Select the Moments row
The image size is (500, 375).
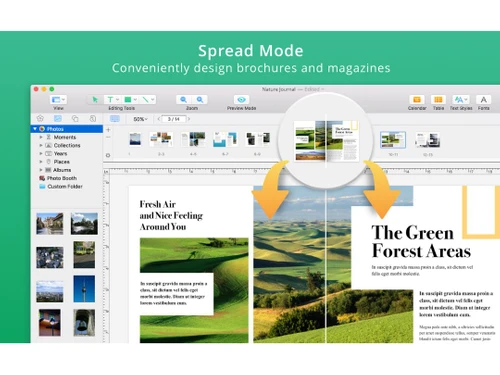(x=67, y=137)
